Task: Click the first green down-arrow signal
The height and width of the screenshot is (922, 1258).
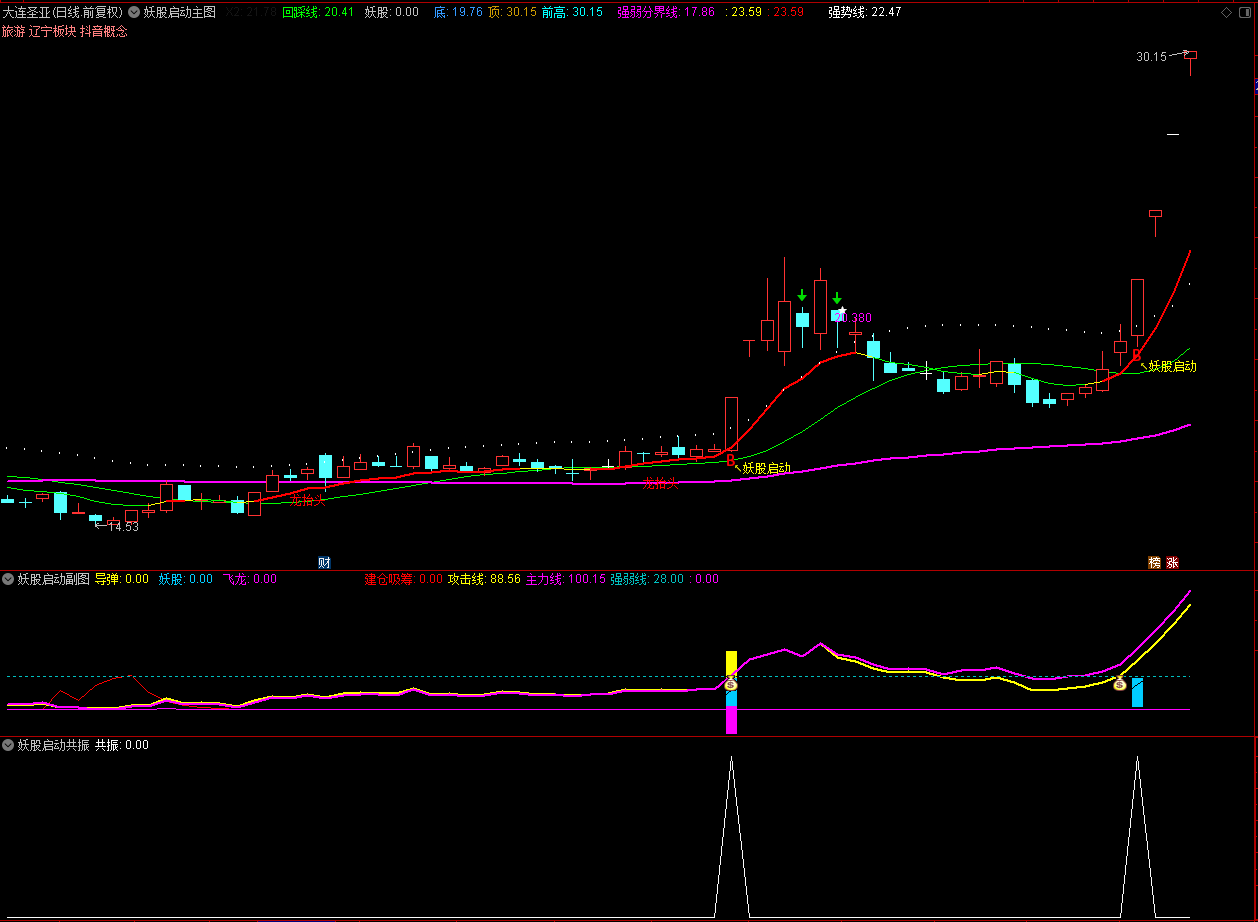Action: (x=802, y=295)
